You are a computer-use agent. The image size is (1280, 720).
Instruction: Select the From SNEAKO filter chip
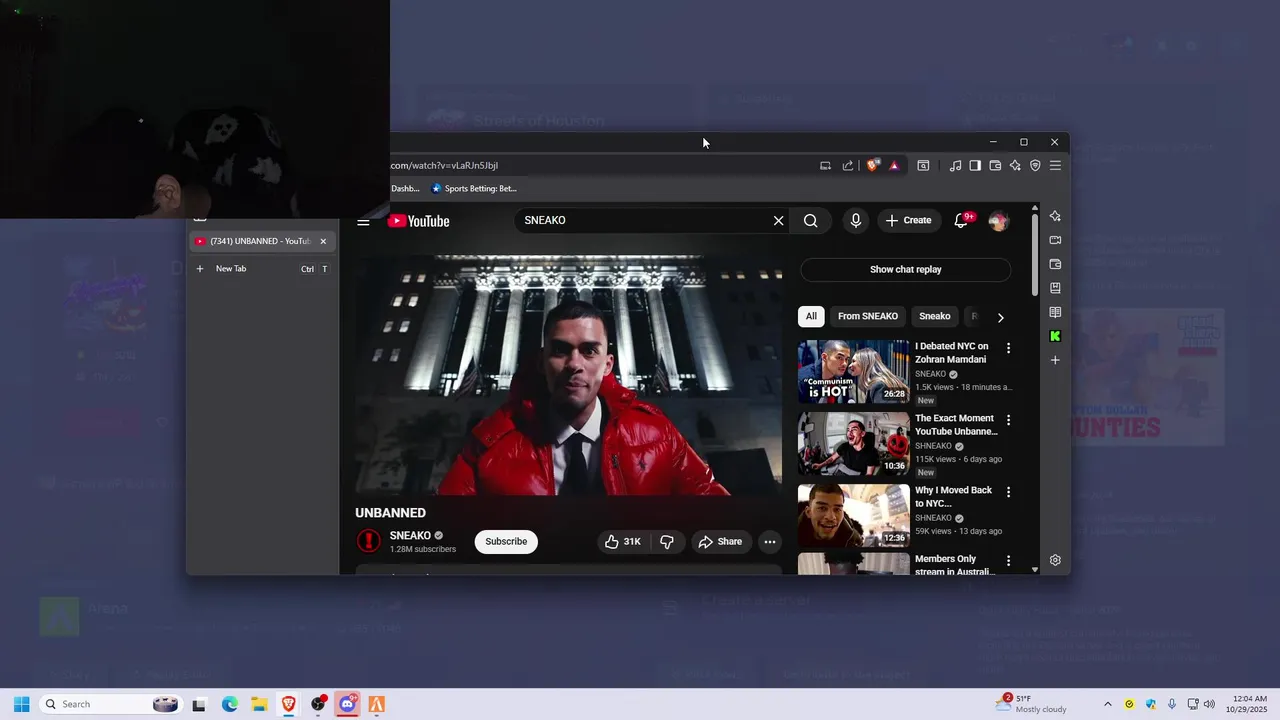click(x=868, y=316)
